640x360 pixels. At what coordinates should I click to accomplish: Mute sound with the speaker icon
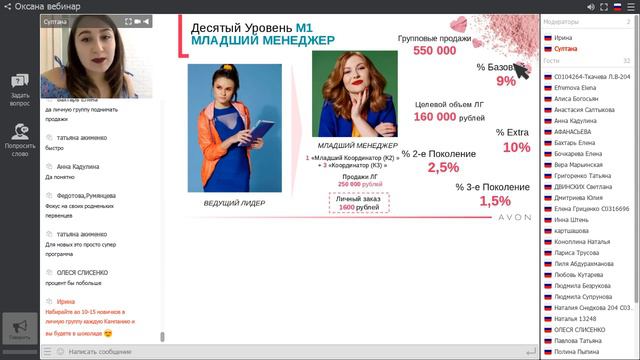pyautogui.click(x=591, y=7)
